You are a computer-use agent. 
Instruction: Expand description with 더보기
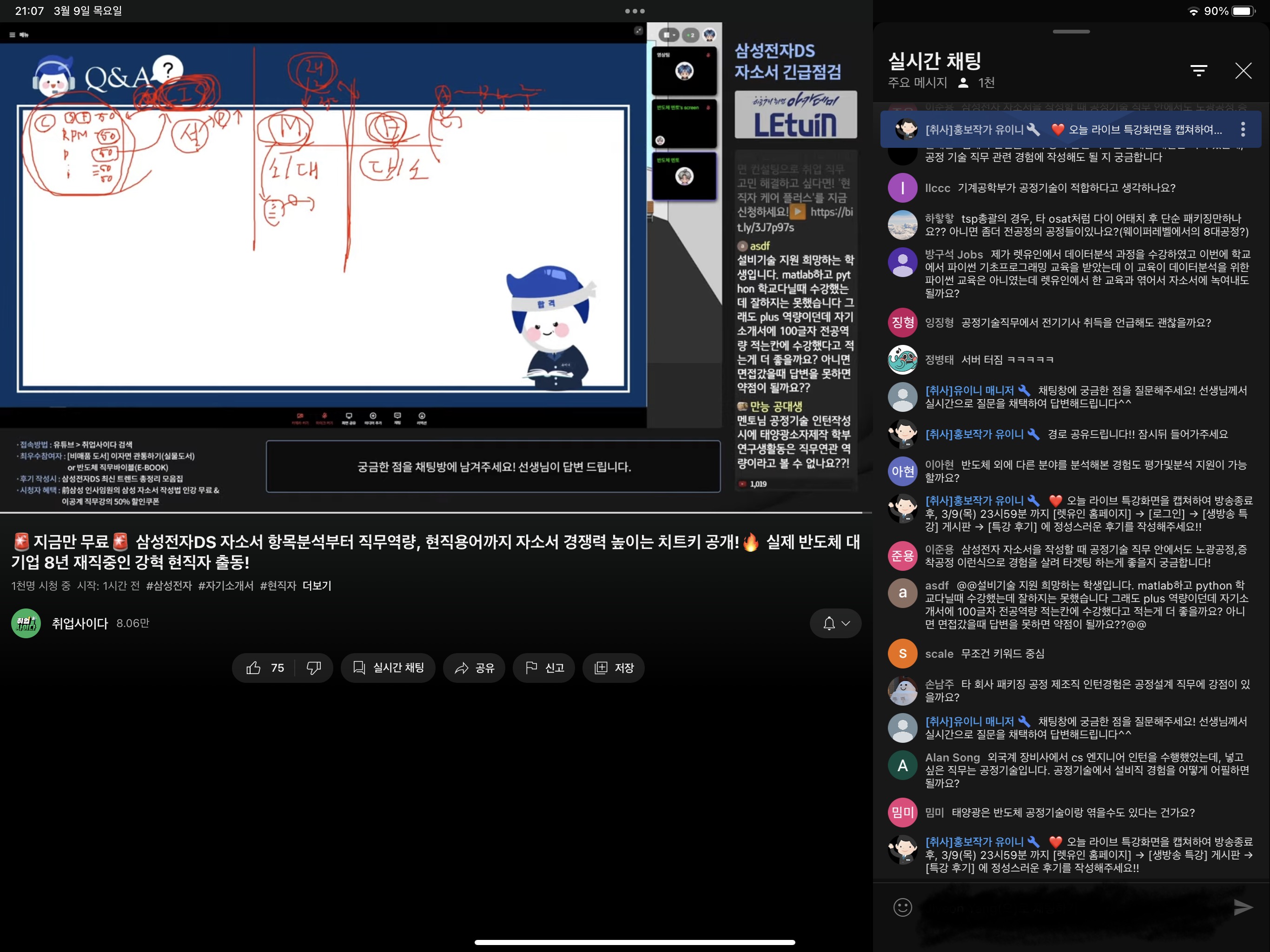click(x=317, y=586)
